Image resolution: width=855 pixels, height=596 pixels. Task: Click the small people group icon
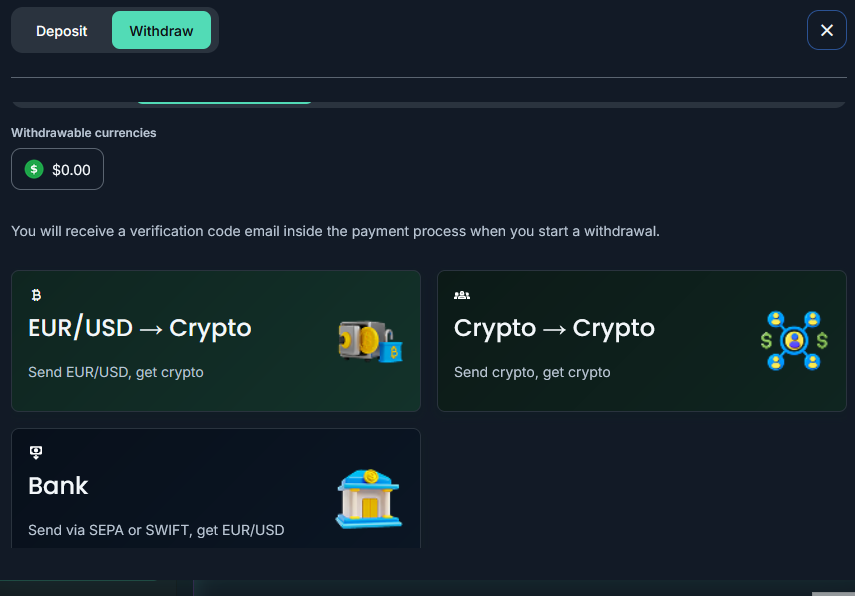click(x=462, y=295)
